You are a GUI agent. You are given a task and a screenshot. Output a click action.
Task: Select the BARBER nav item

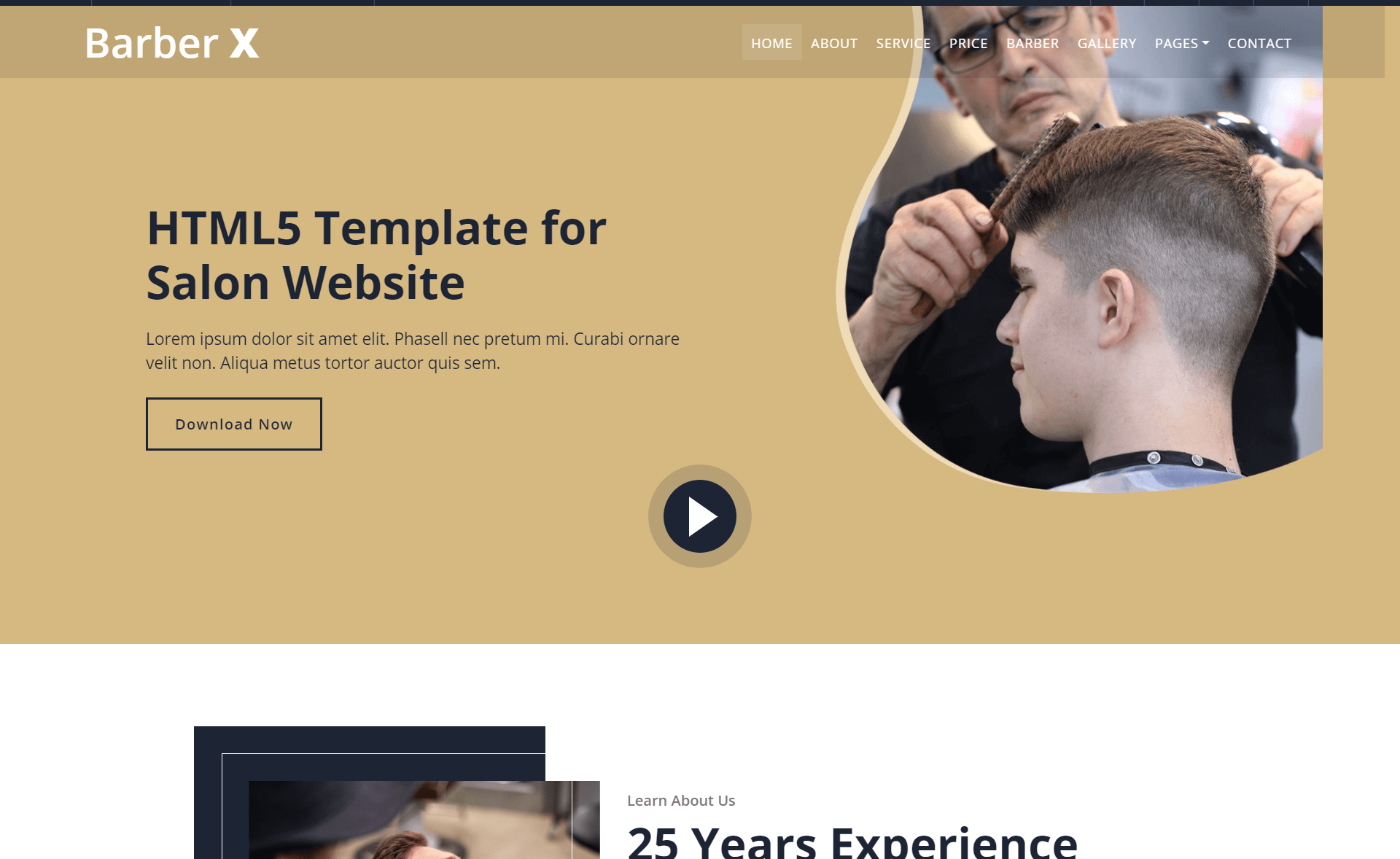pyautogui.click(x=1033, y=42)
